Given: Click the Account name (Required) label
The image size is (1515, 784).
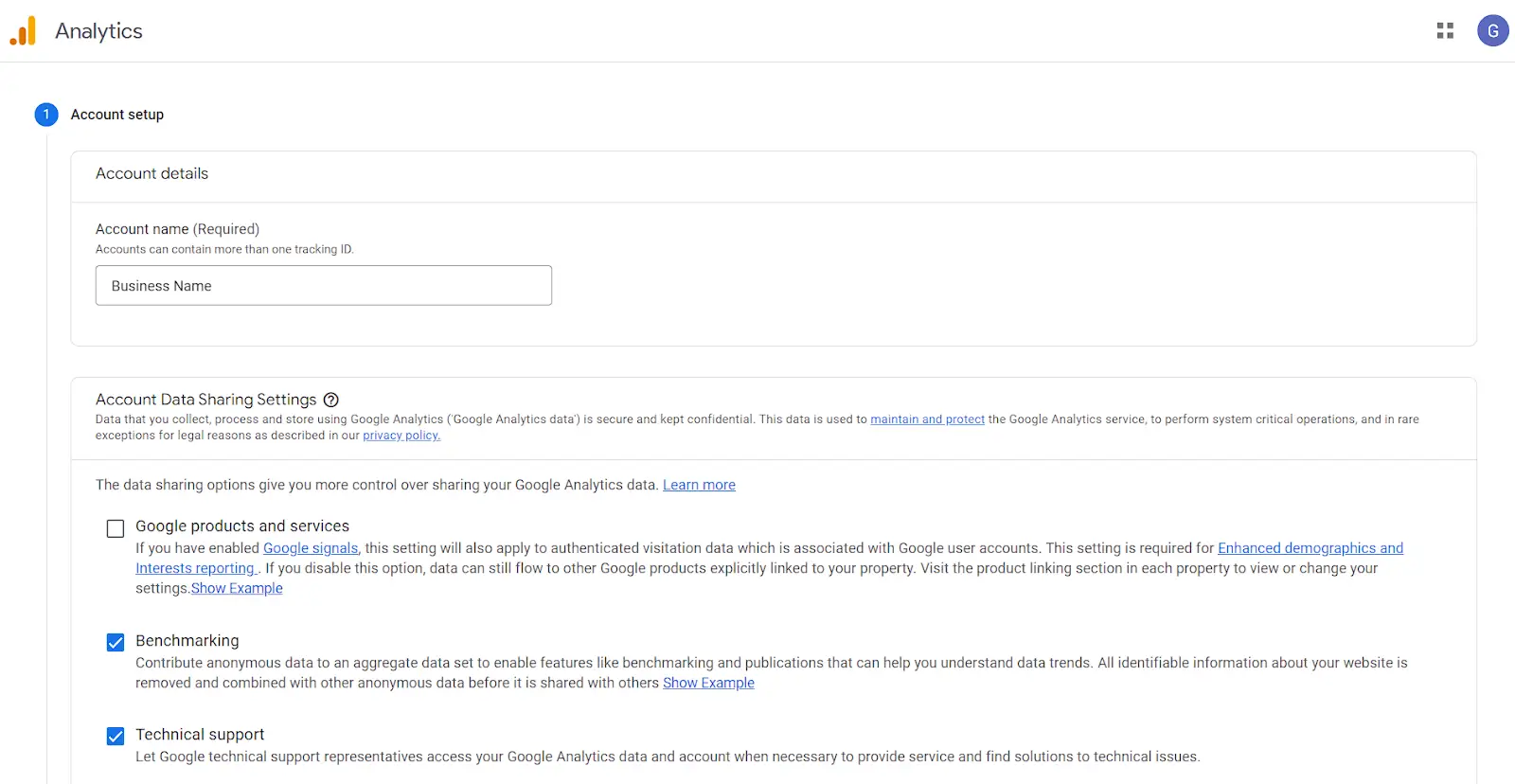Looking at the screenshot, I should (x=177, y=229).
